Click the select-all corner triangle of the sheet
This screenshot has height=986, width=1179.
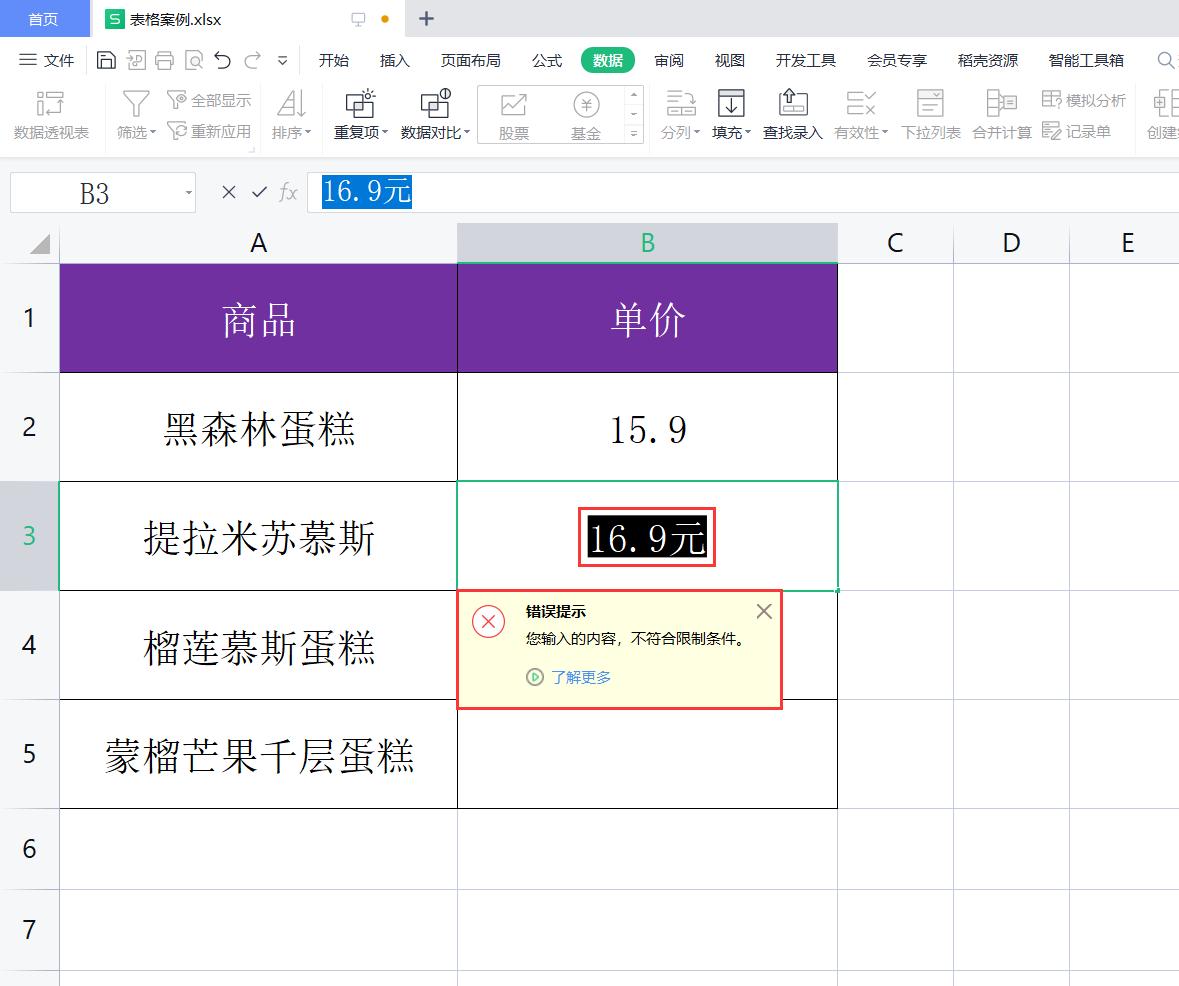39,244
